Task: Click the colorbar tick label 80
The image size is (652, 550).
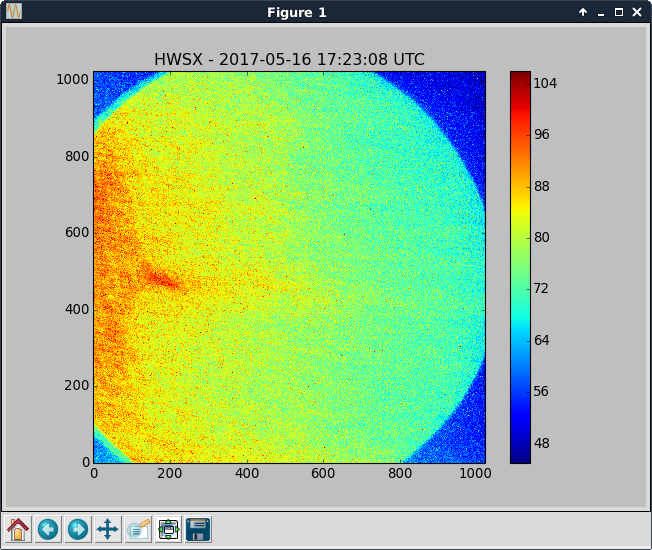Action: click(541, 237)
